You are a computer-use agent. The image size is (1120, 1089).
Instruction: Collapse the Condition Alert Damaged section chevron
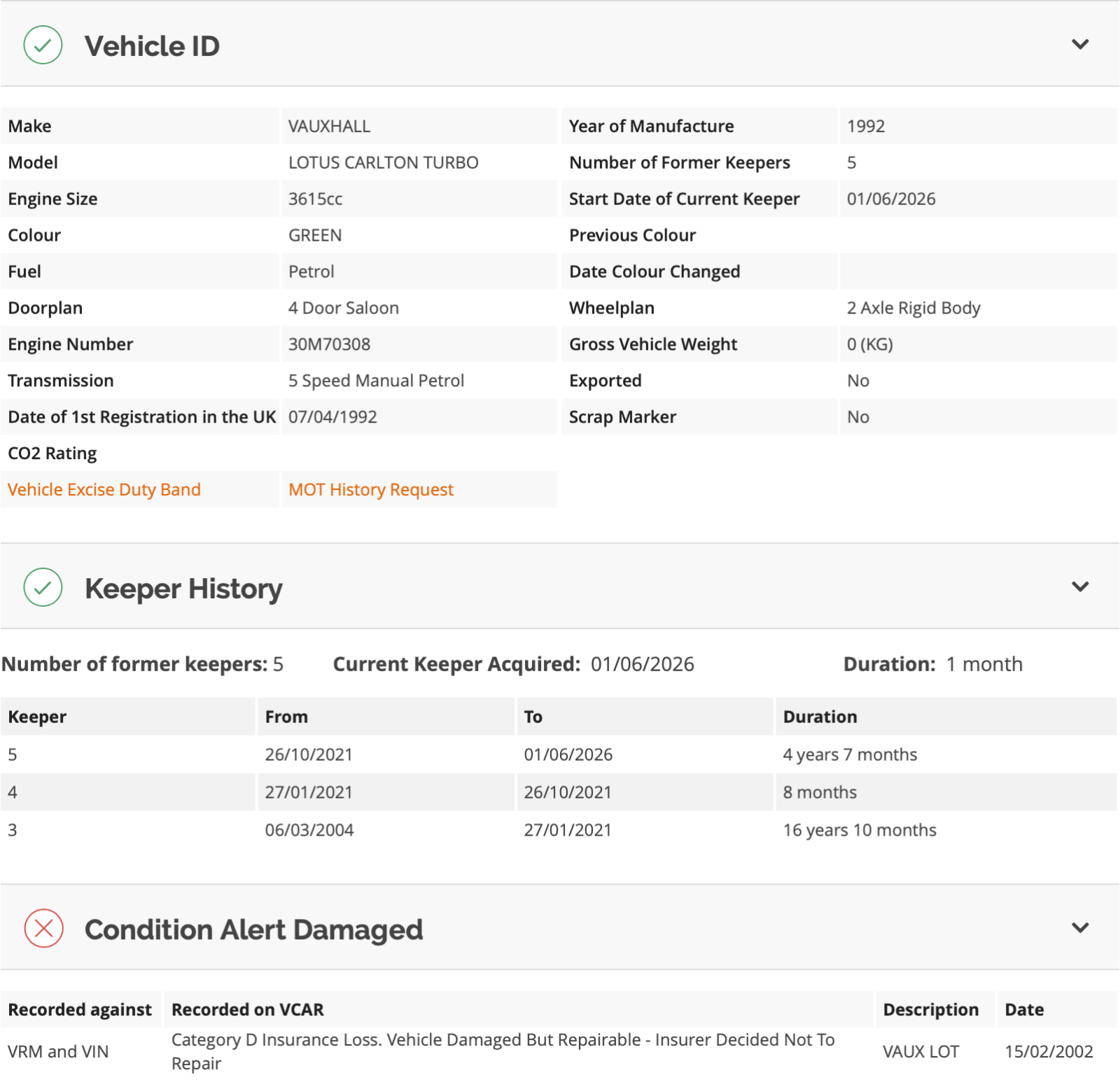click(x=1080, y=928)
